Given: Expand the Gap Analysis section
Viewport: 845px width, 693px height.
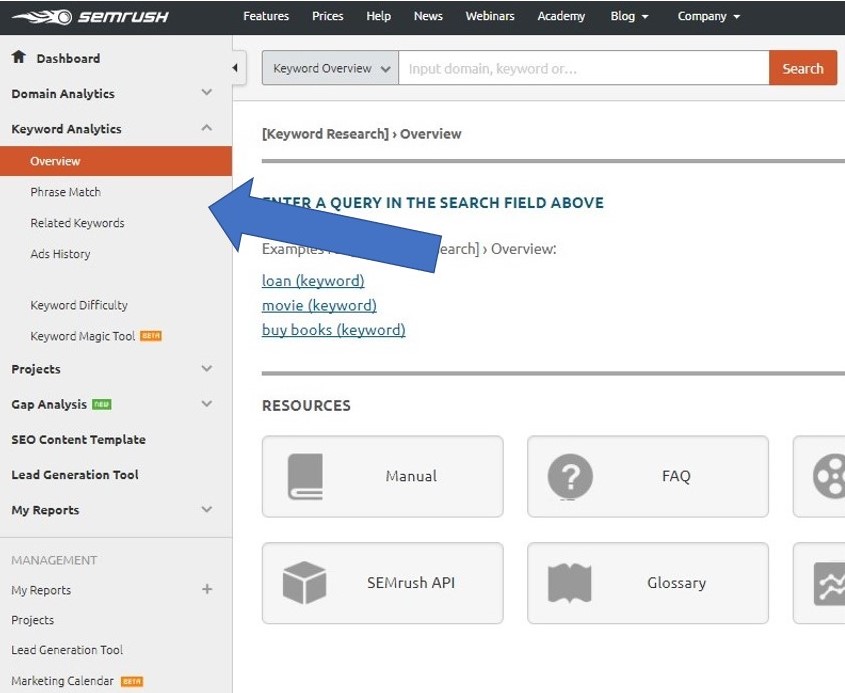Looking at the screenshot, I should 206,404.
